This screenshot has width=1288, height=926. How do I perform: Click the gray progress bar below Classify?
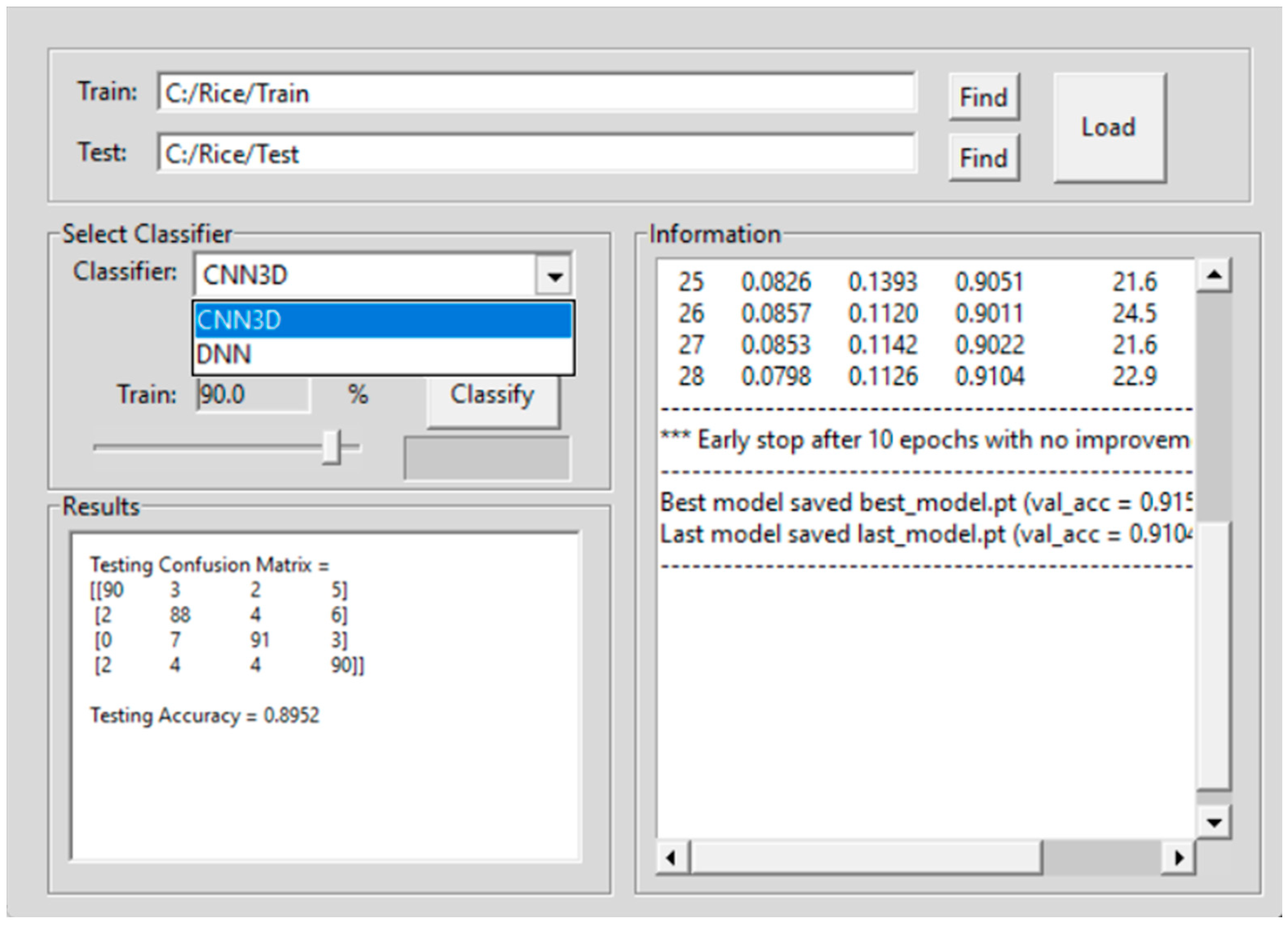coord(487,459)
